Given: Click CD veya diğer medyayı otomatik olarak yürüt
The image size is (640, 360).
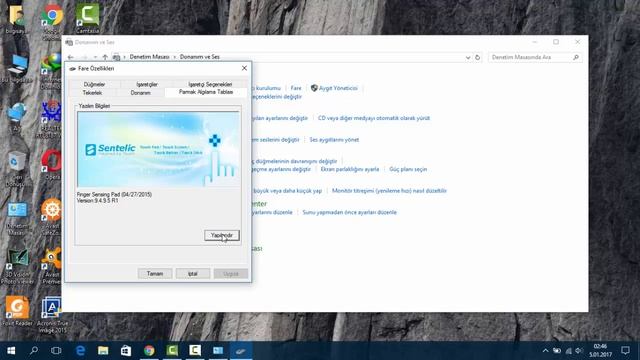Looking at the screenshot, I should pyautogui.click(x=374, y=118).
